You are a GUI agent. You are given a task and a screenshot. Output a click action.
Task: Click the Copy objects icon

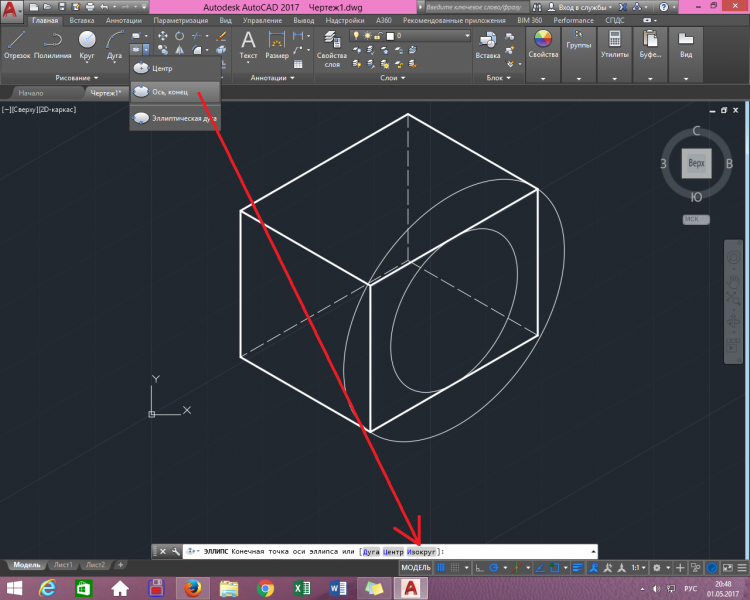163,50
